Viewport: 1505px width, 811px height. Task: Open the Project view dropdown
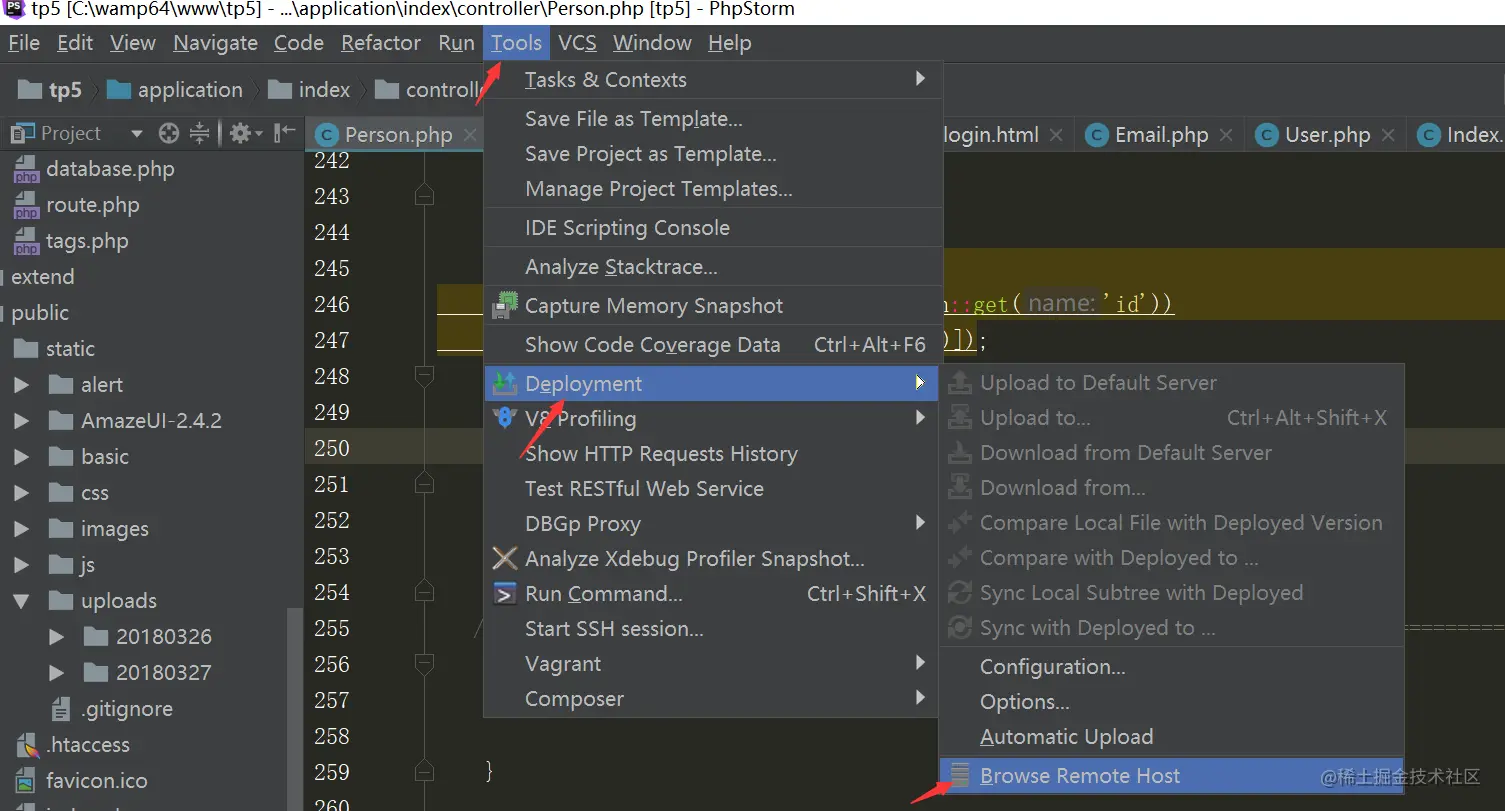click(136, 134)
